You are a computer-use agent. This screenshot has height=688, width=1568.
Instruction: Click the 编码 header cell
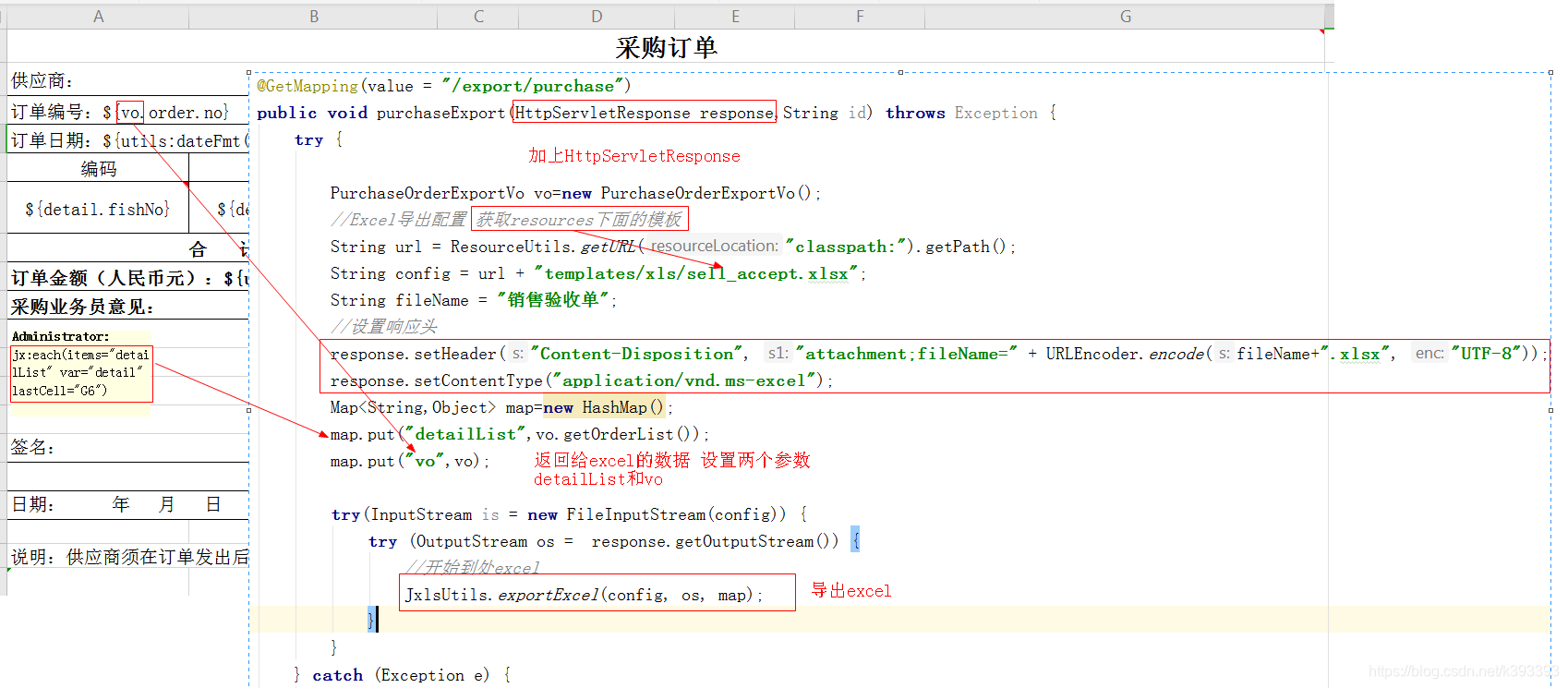[98, 168]
